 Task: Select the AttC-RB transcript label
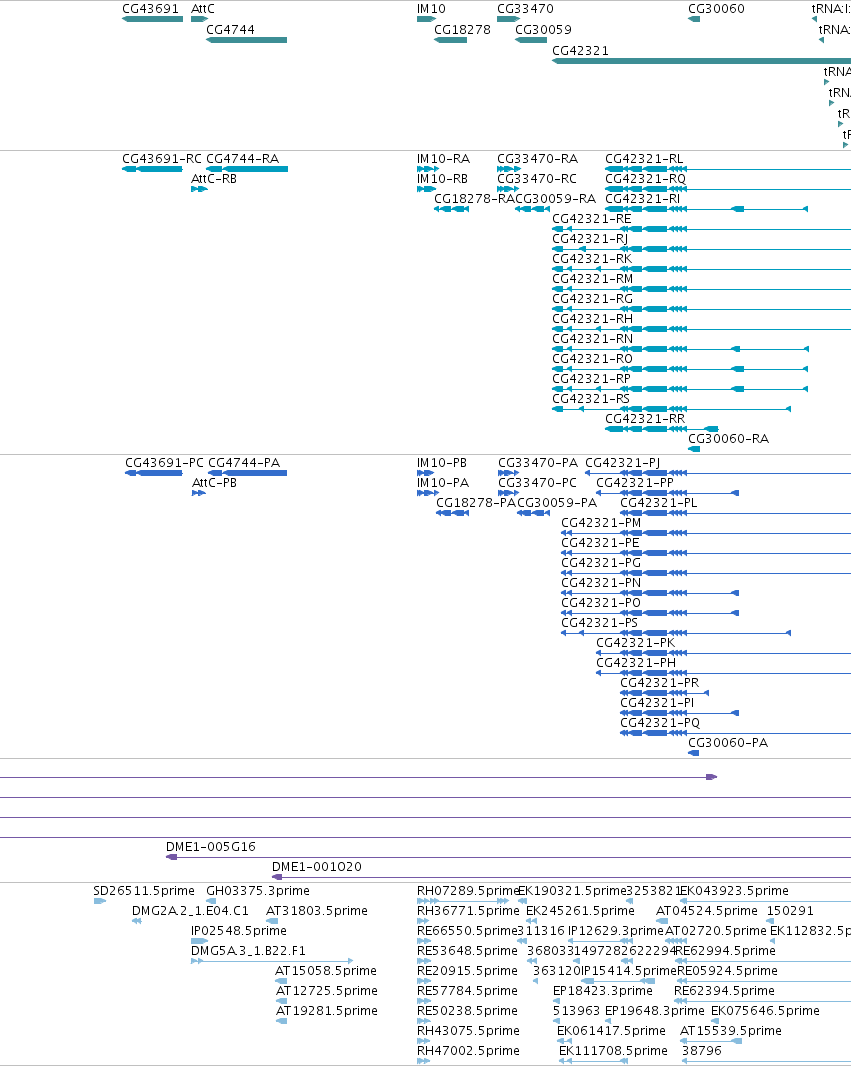(214, 179)
